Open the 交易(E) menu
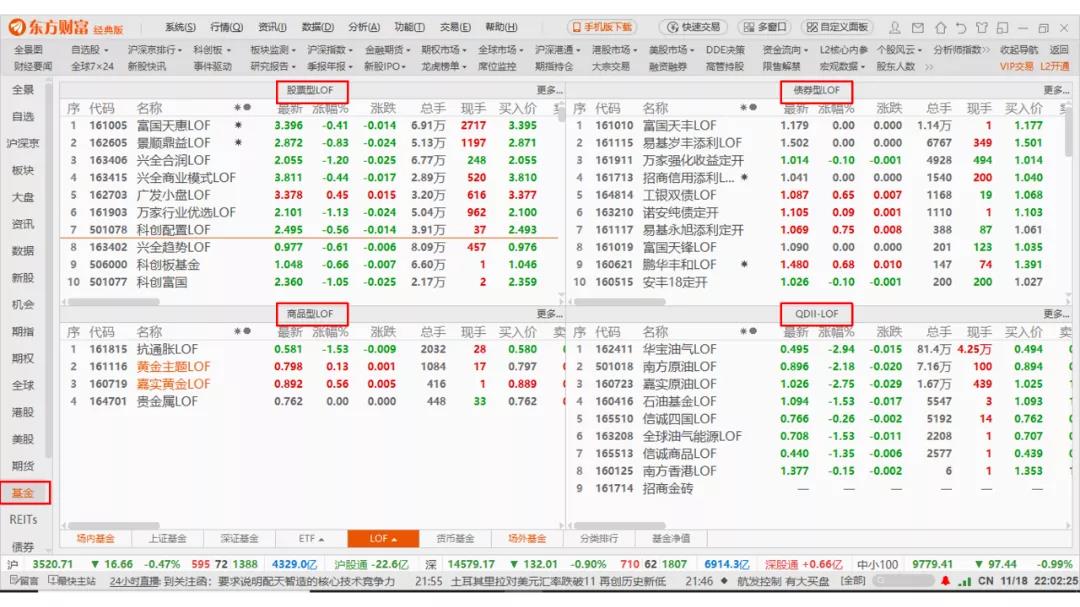This screenshot has height=607, width=1080. (x=455, y=28)
